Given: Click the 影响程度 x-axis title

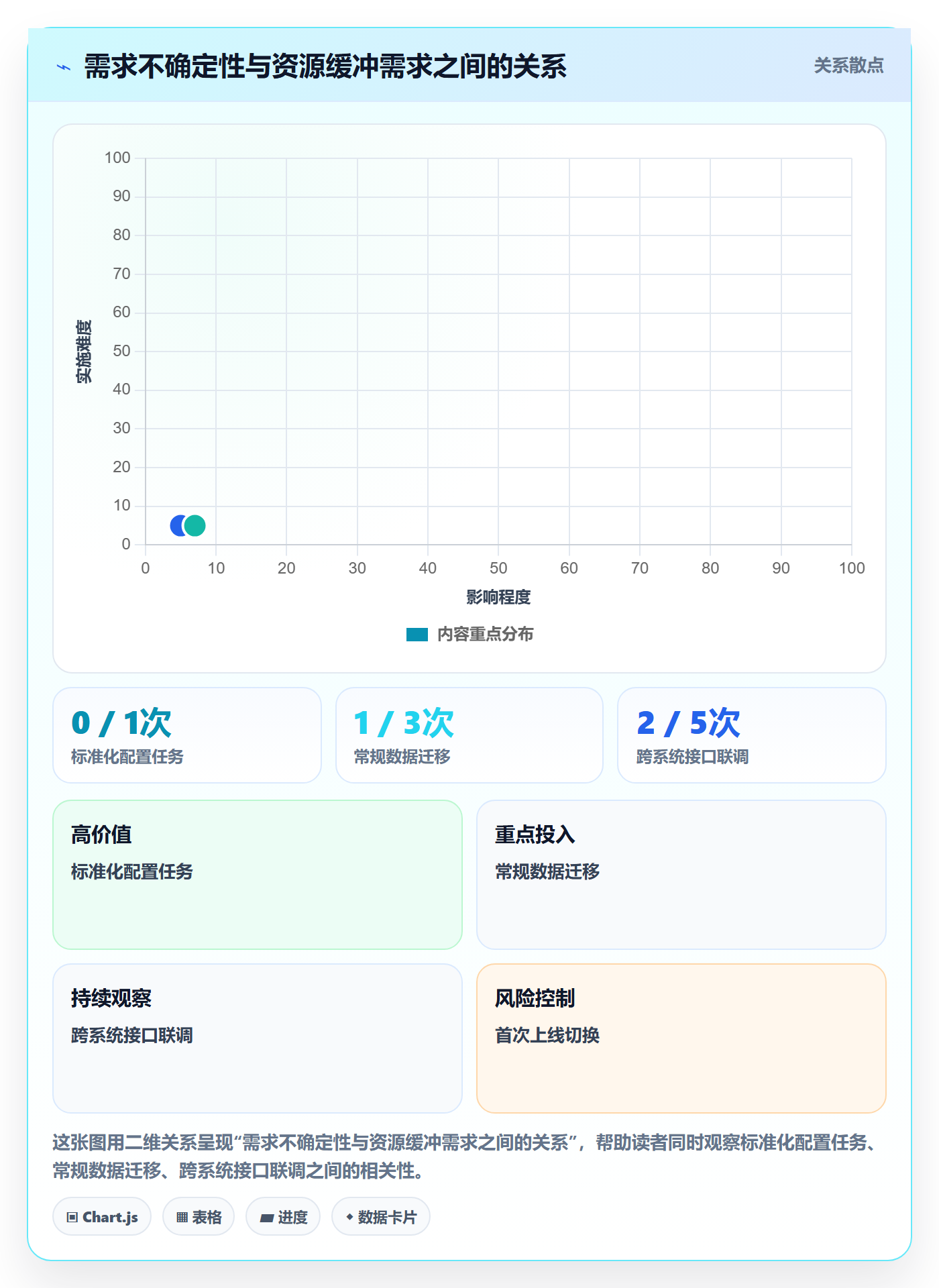Looking at the screenshot, I should pyautogui.click(x=498, y=597).
